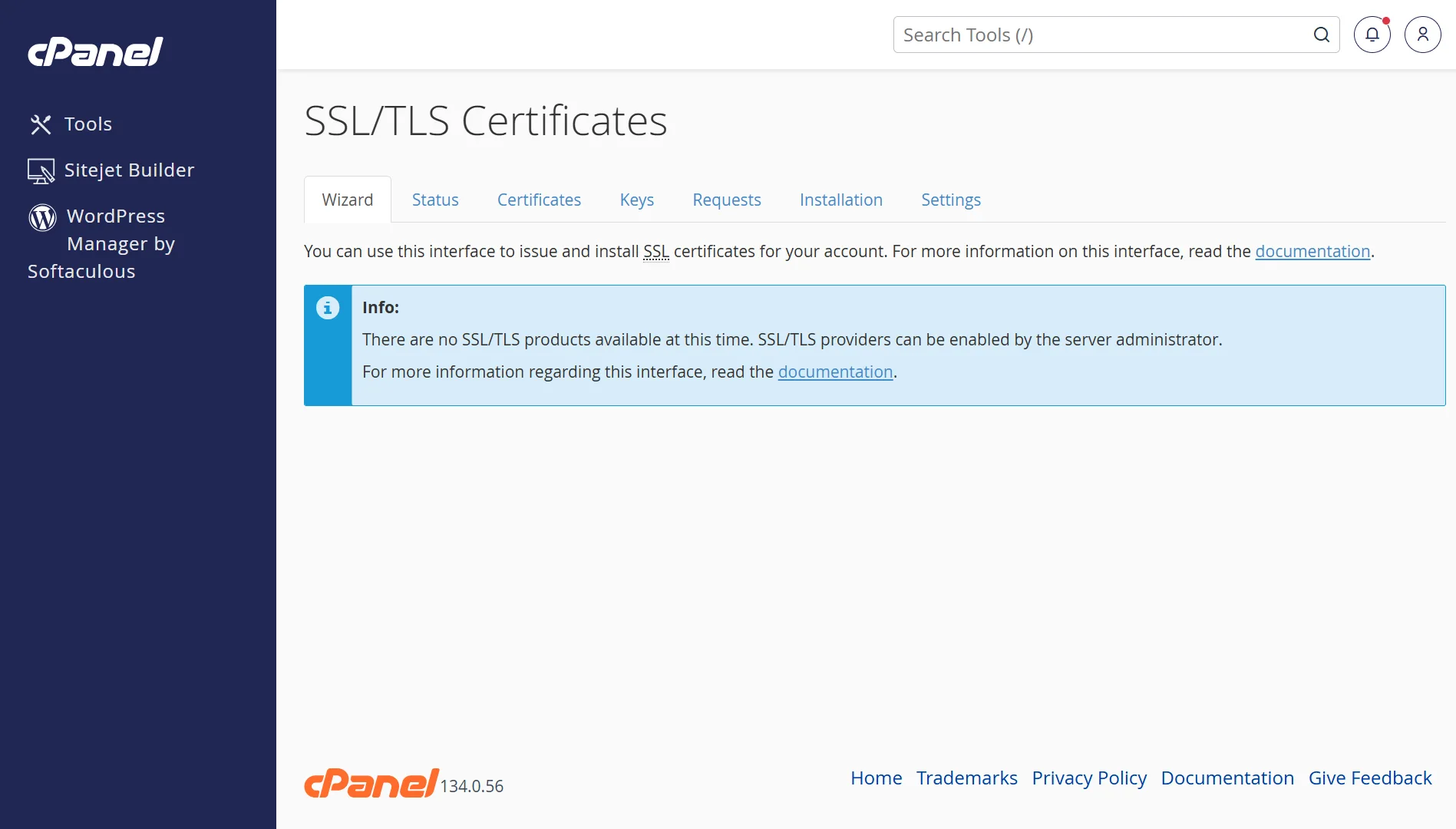Follow the documentation link in the intro sentence
The image size is (1456, 829).
click(1312, 252)
